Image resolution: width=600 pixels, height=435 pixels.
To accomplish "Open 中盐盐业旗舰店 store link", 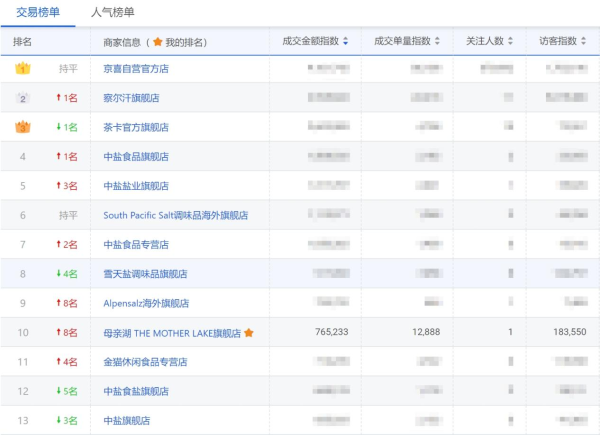I will [x=136, y=186].
